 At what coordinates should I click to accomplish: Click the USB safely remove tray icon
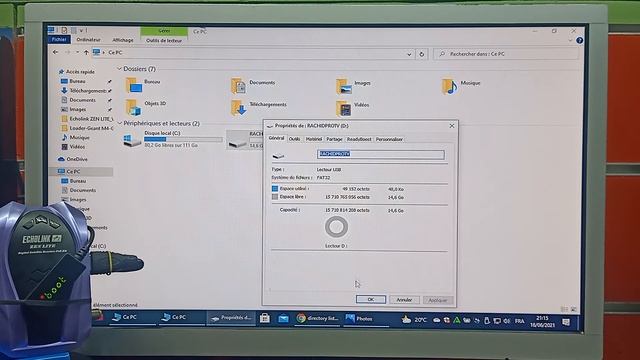[x=487, y=321]
